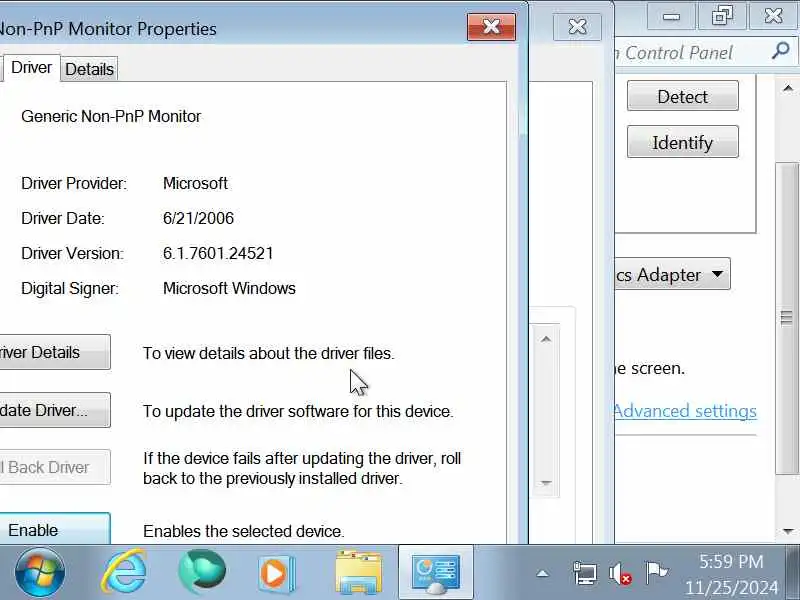800x600 pixels.
Task: Restore down the Control Panel window
Action: 722,16
